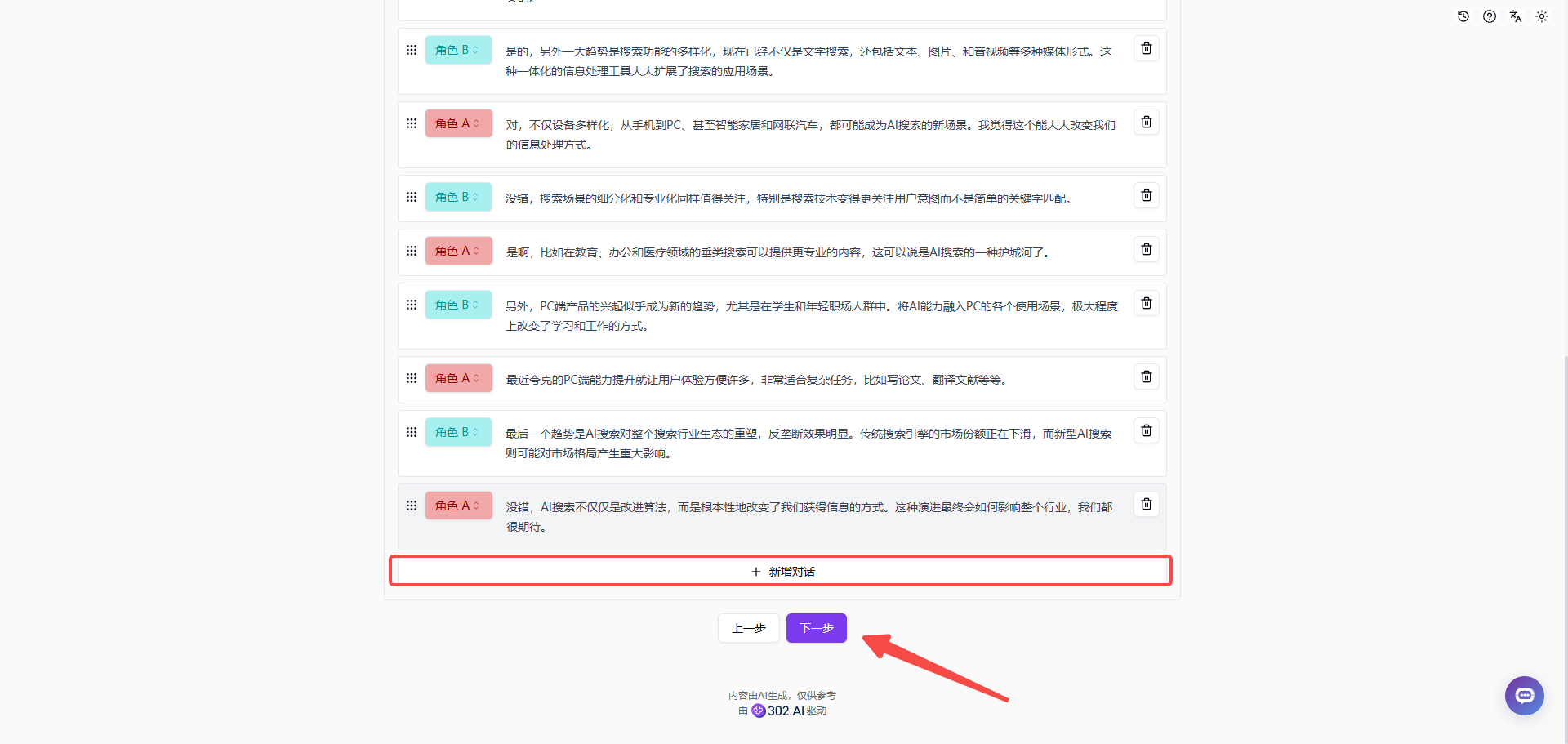The height and width of the screenshot is (744, 1568).
Task: Grab drag handle of row 对，不仅设备多样化
Action: tap(412, 123)
